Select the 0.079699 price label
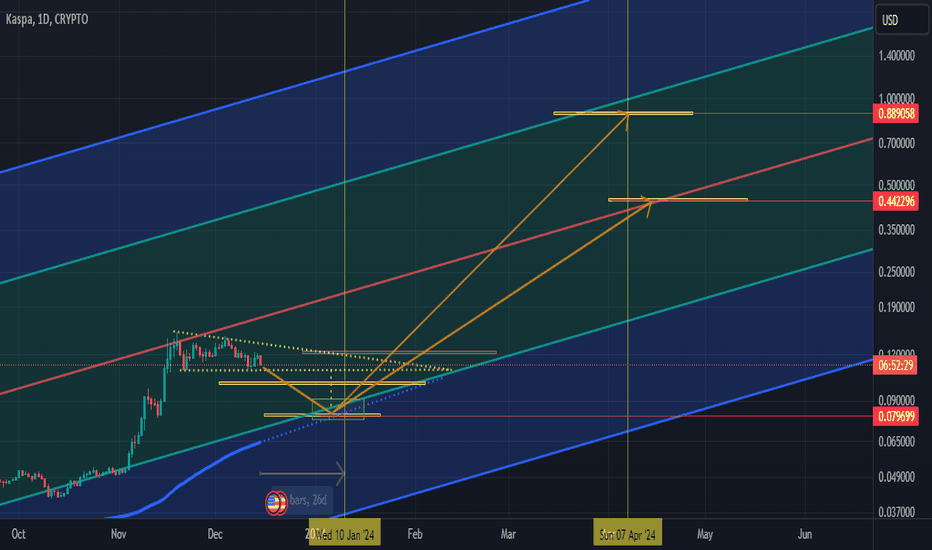 tap(896, 416)
